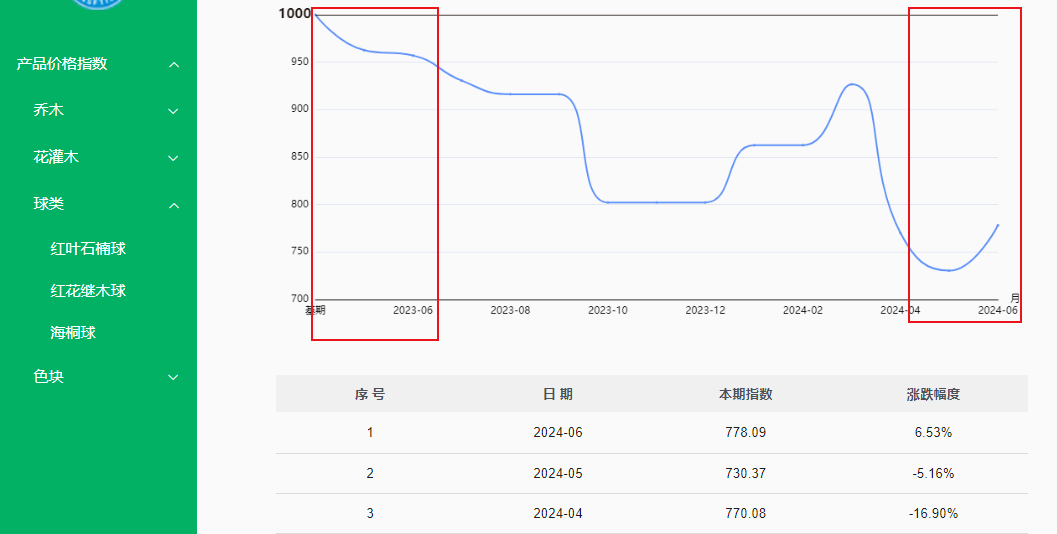Click the 2023-10 axis label
This screenshot has height=534, width=1057.
click(608, 311)
